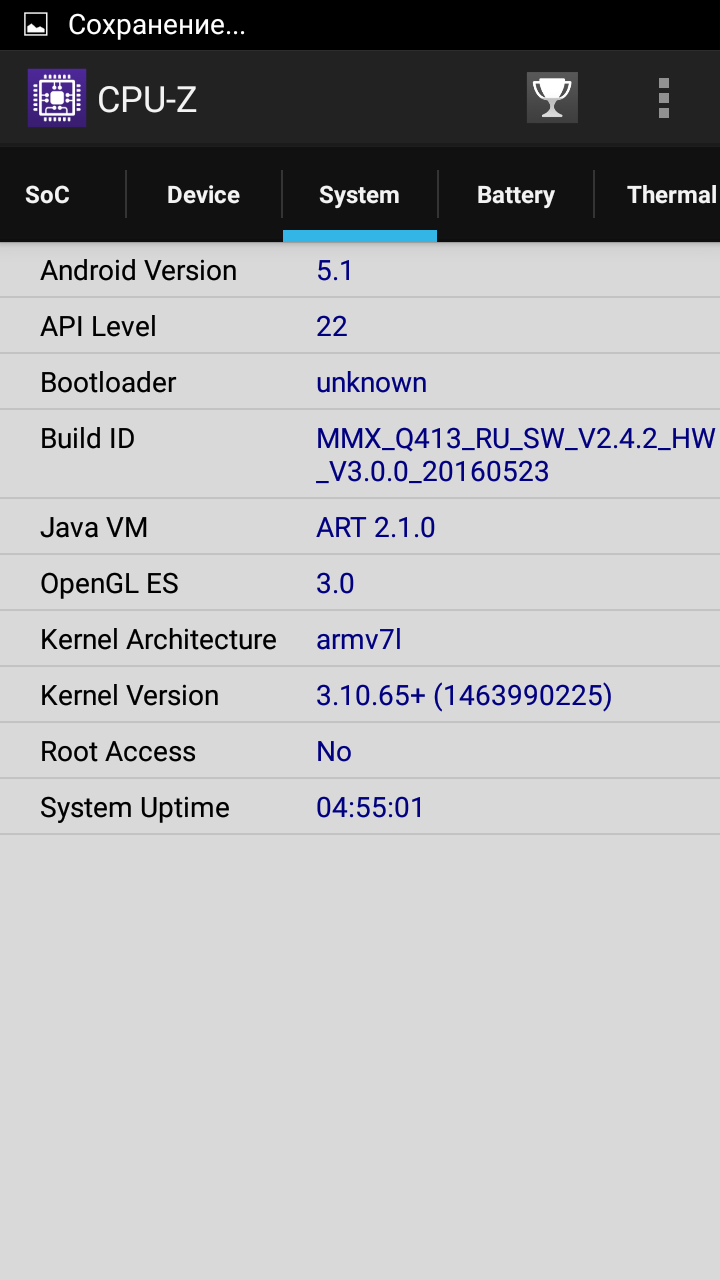The width and height of the screenshot is (720, 1280).
Task: Select the OpenGL ES value 3.0
Action: tap(335, 583)
